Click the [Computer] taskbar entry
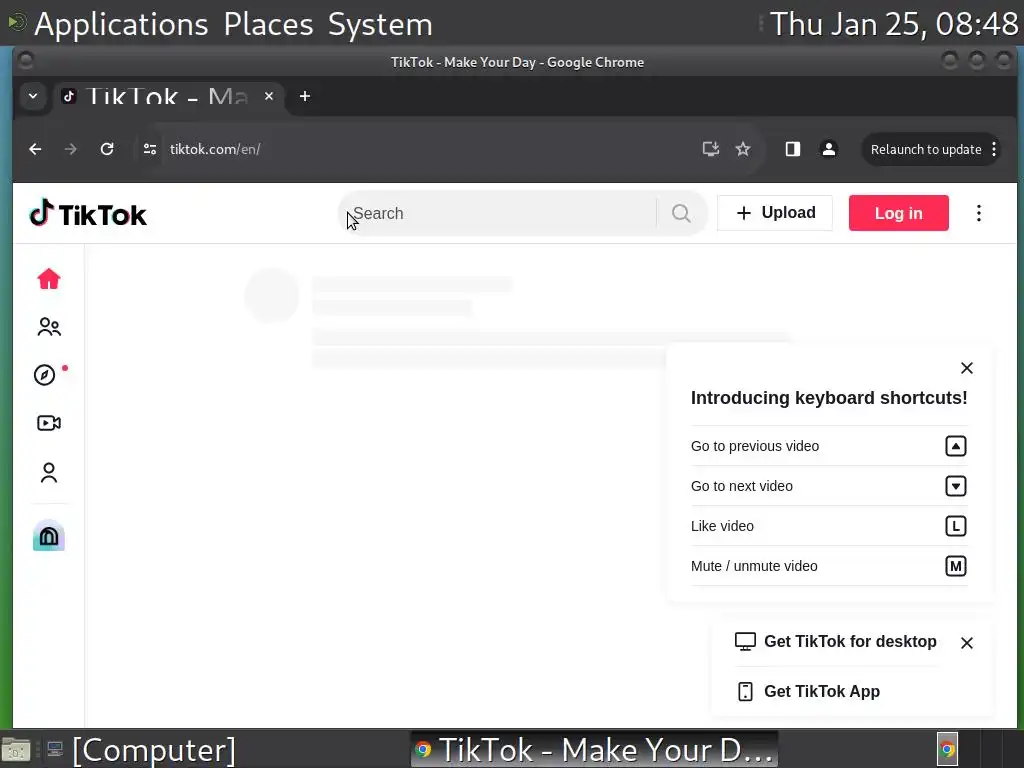The image size is (1024, 768). pos(140,750)
